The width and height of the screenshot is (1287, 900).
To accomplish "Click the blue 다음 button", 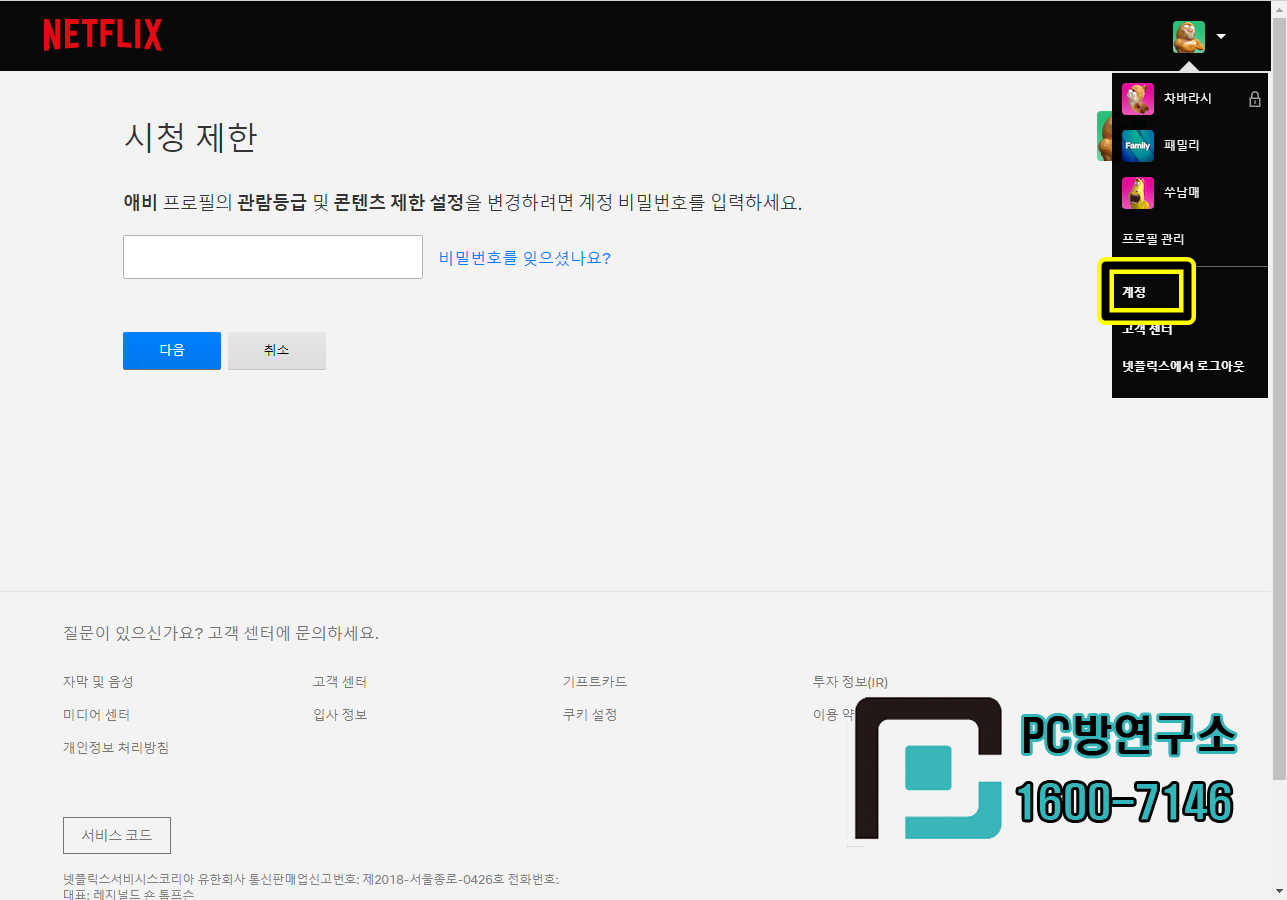I will tap(172, 351).
